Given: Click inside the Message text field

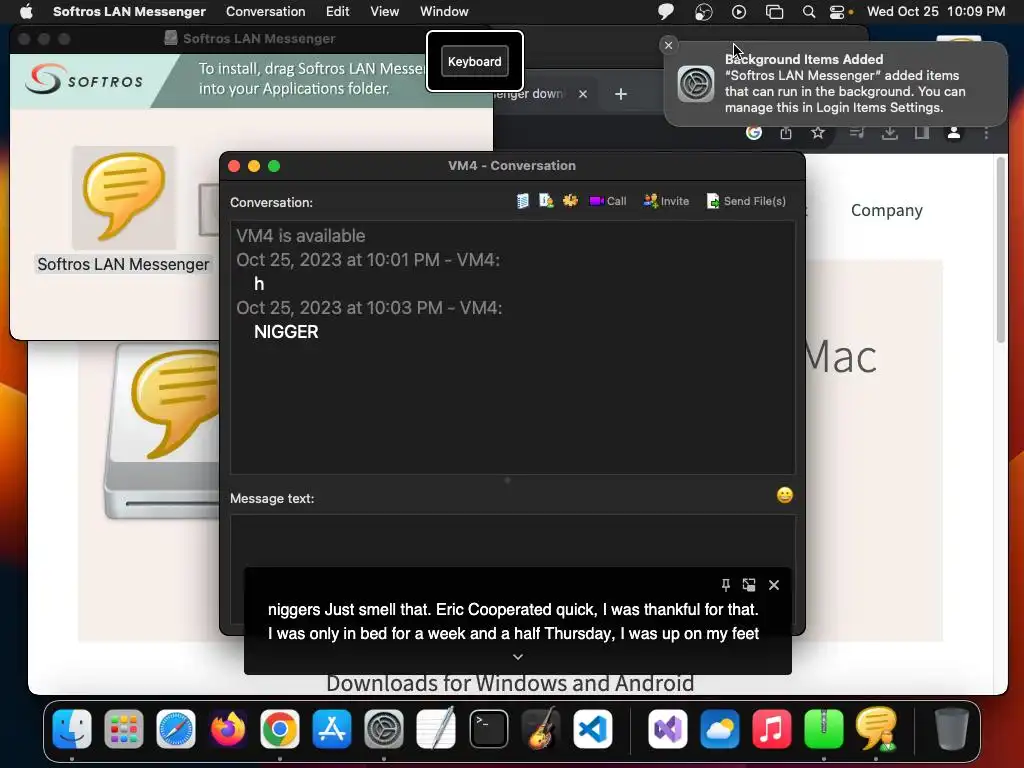Looking at the screenshot, I should coord(513,541).
